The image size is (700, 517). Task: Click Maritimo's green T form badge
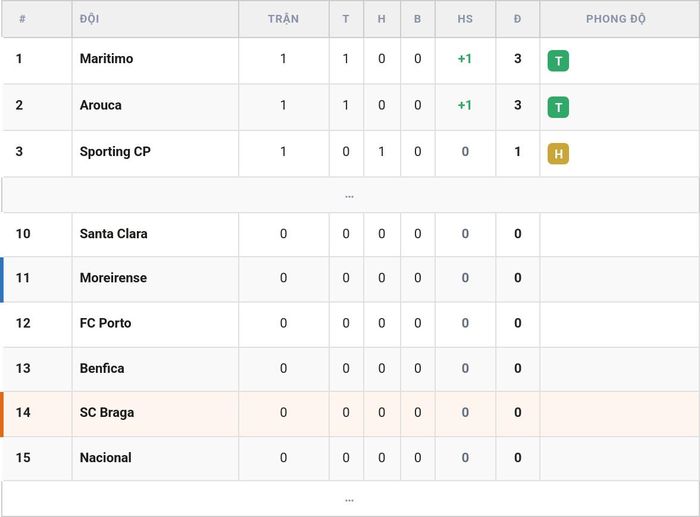[558, 61]
